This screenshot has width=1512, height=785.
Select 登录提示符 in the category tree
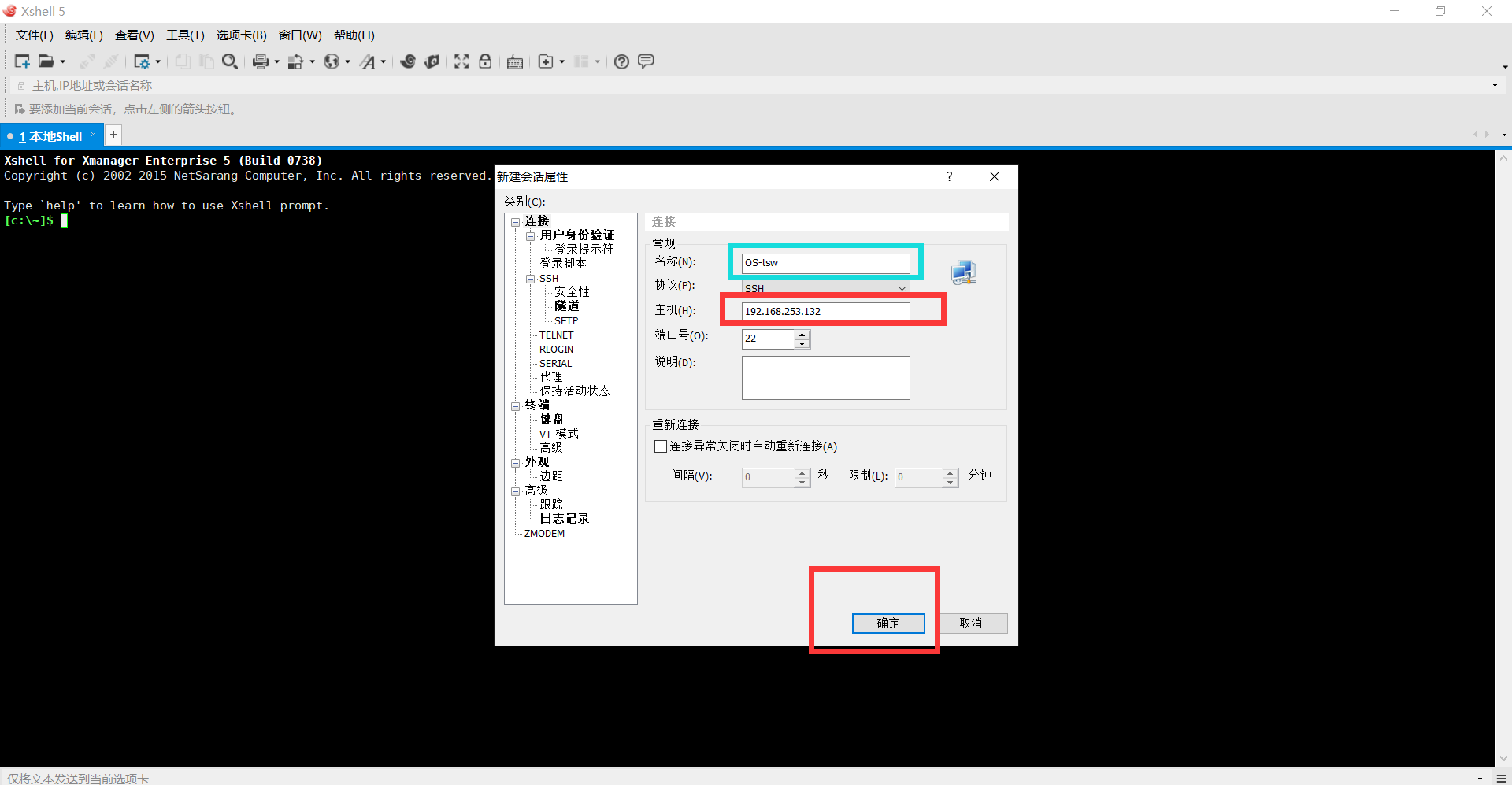point(584,250)
